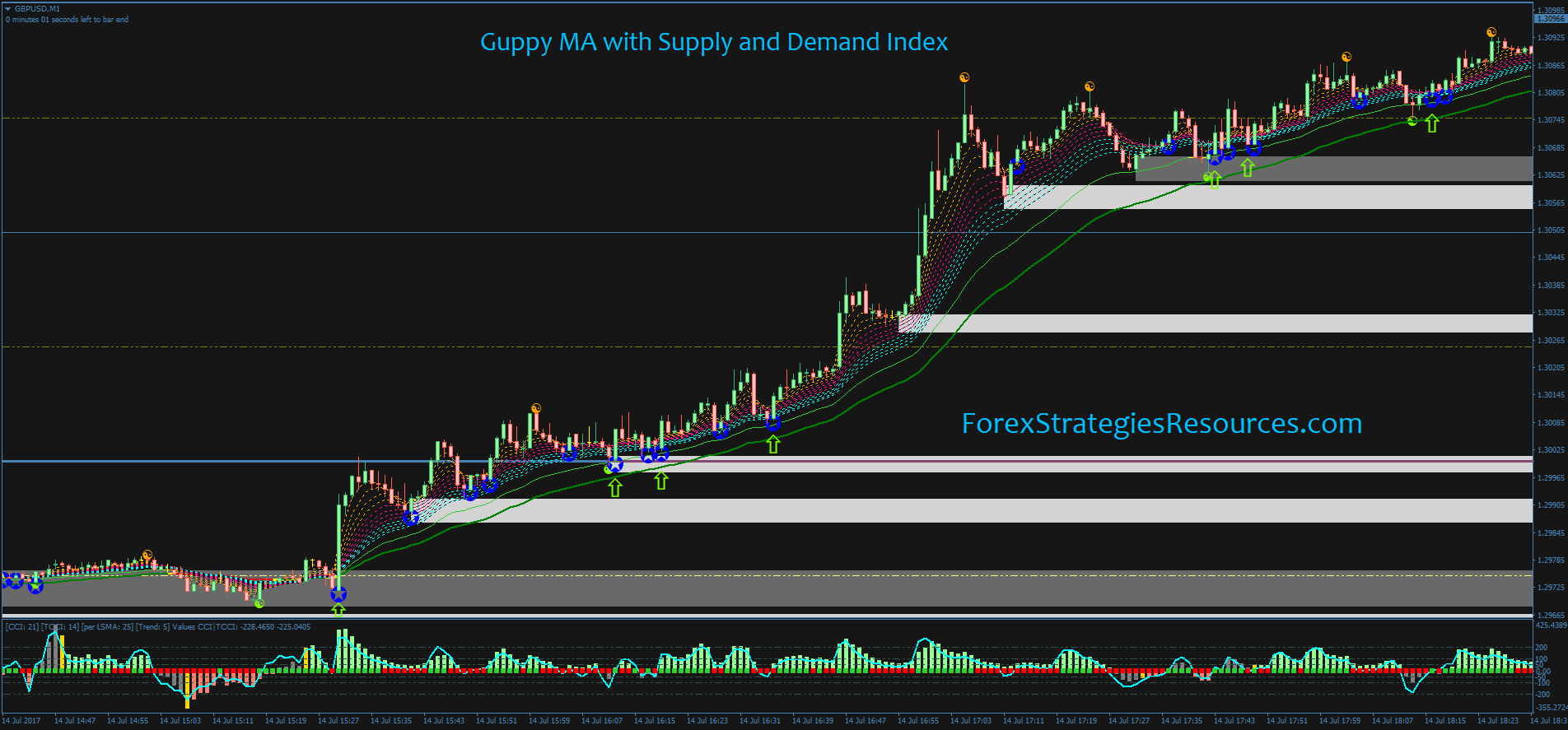Click the green up arrow near 16:19
The width and height of the screenshot is (1568, 730).
point(661,481)
